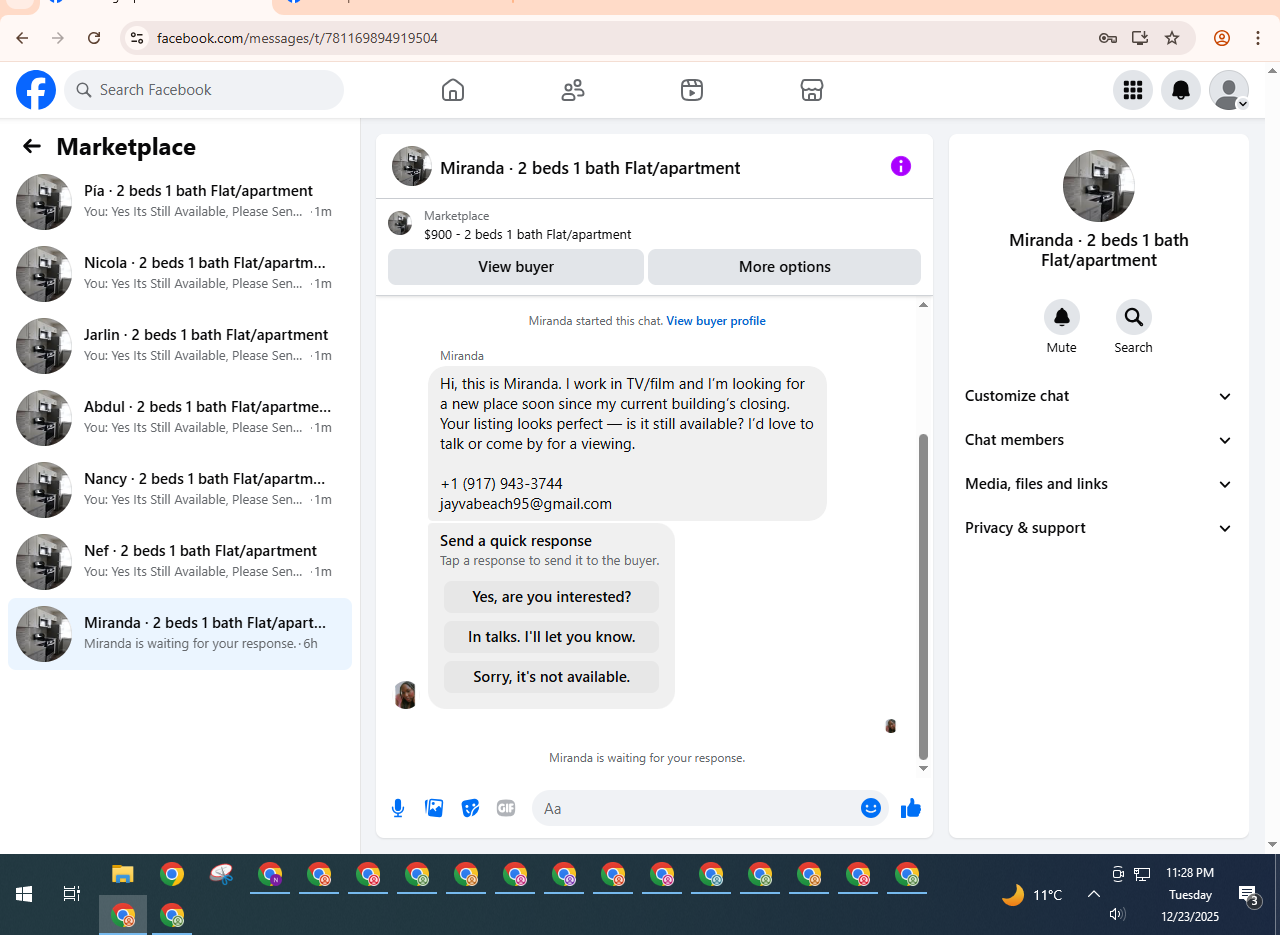Click the email jayvabeach95@gmail.com

pyautogui.click(x=526, y=504)
